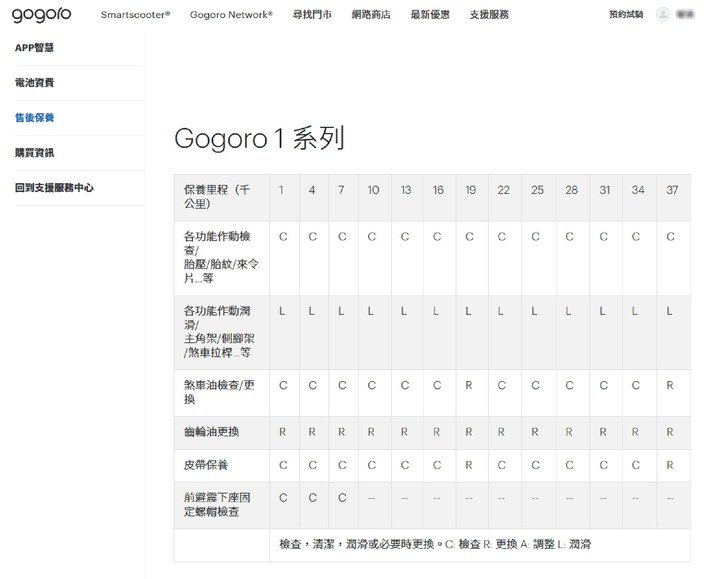This screenshot has height=579, width=720.
Task: Click mileage column header 4
Action: pos(312,190)
